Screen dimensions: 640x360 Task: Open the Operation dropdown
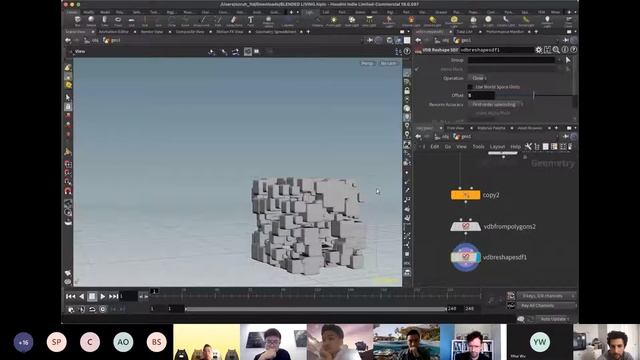coord(478,78)
